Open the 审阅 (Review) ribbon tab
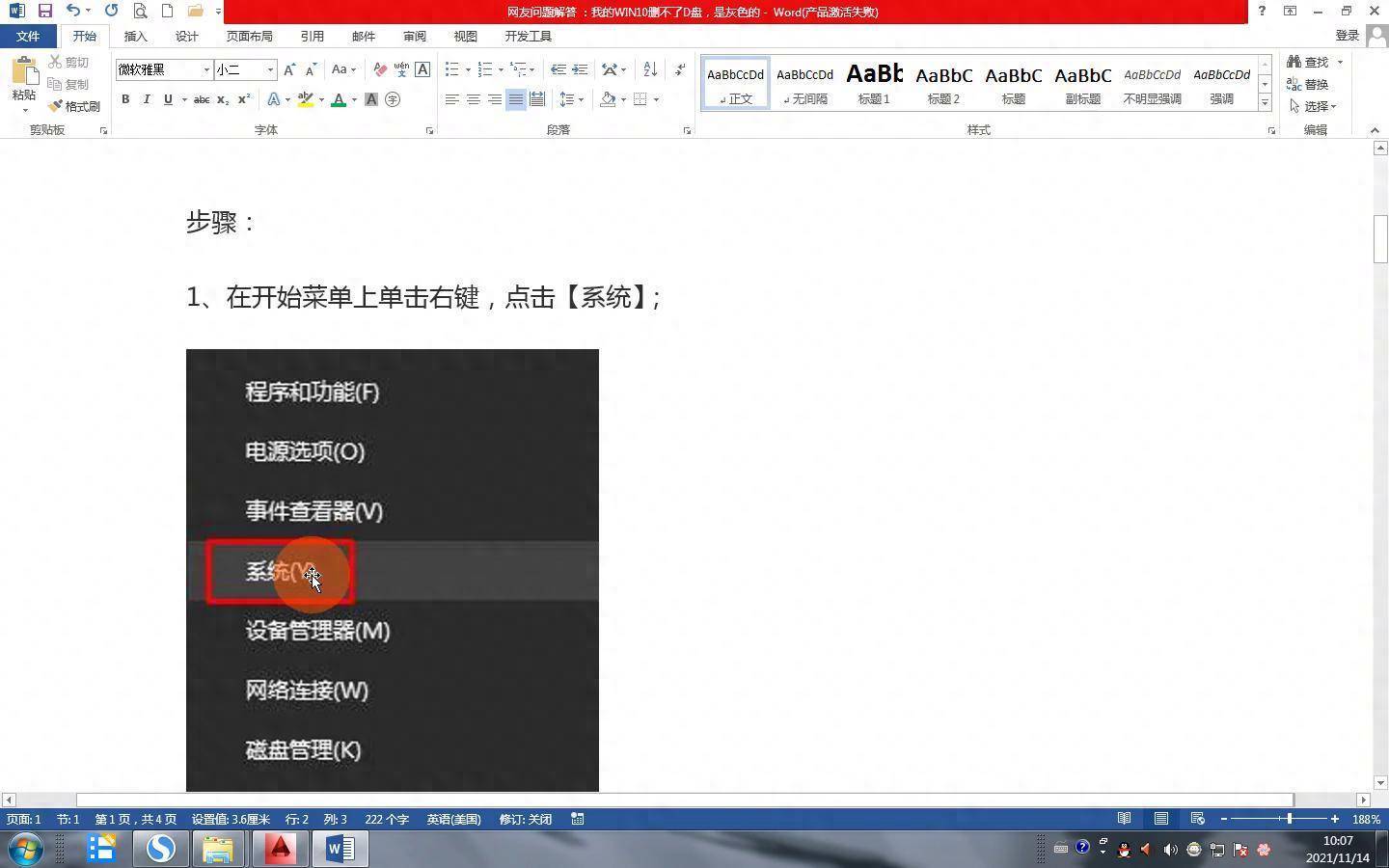 point(414,36)
